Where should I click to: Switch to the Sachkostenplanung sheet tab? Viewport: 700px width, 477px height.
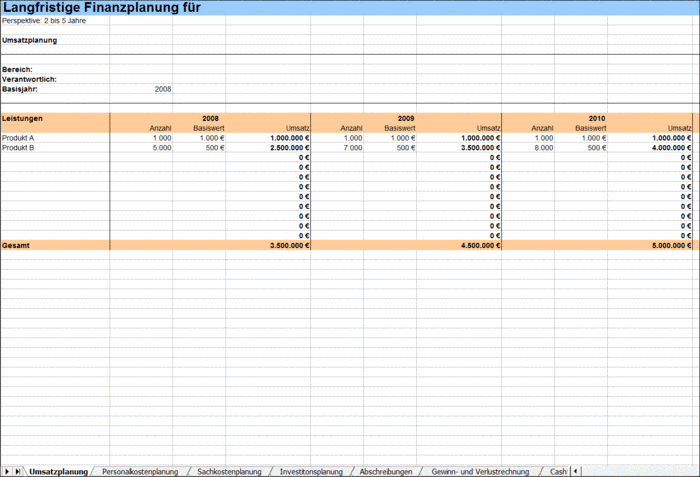point(229,472)
